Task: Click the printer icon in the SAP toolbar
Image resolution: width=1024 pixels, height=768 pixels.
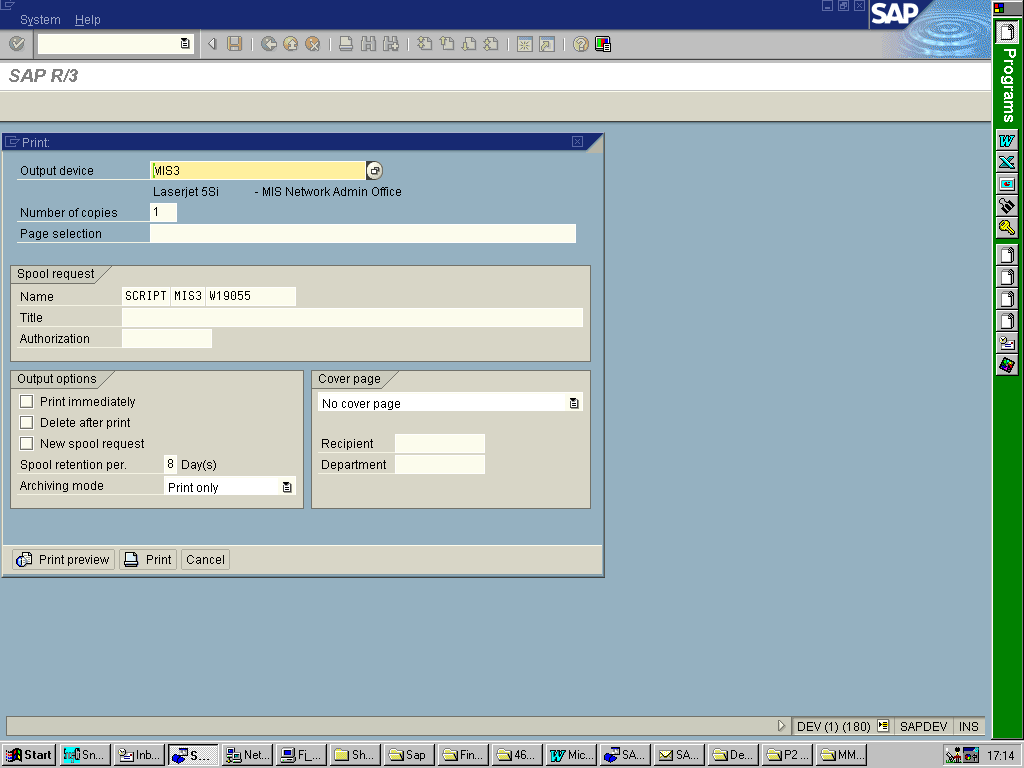Action: 346,44
